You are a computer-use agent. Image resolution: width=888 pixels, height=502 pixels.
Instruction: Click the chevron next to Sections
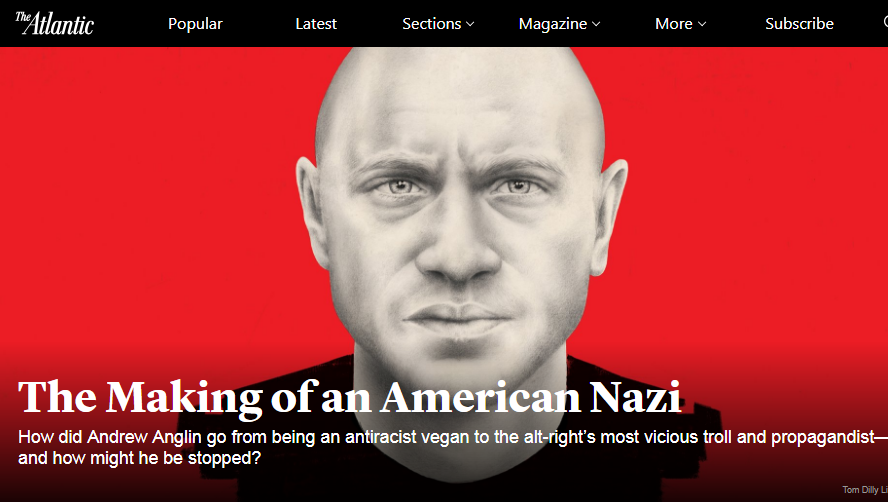pos(470,24)
